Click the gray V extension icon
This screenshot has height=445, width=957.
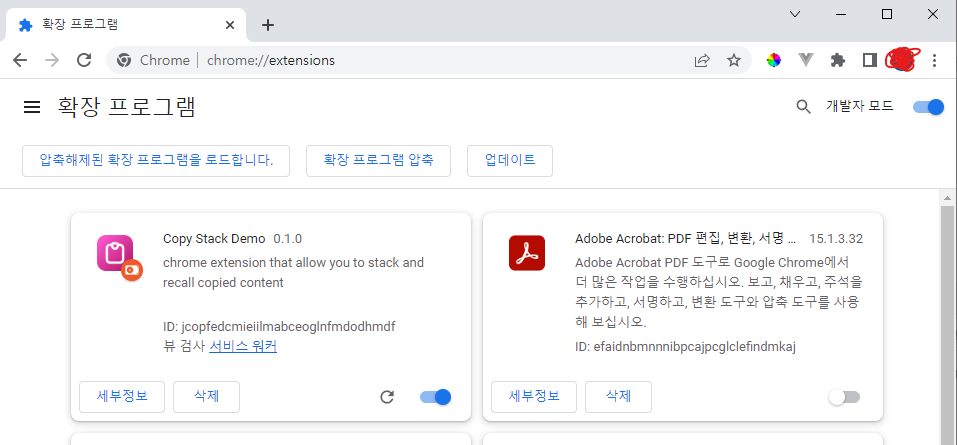806,60
